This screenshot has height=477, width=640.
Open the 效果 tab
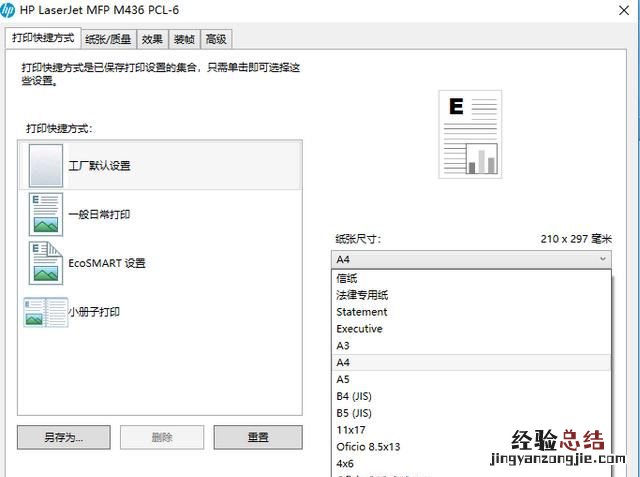[152, 39]
